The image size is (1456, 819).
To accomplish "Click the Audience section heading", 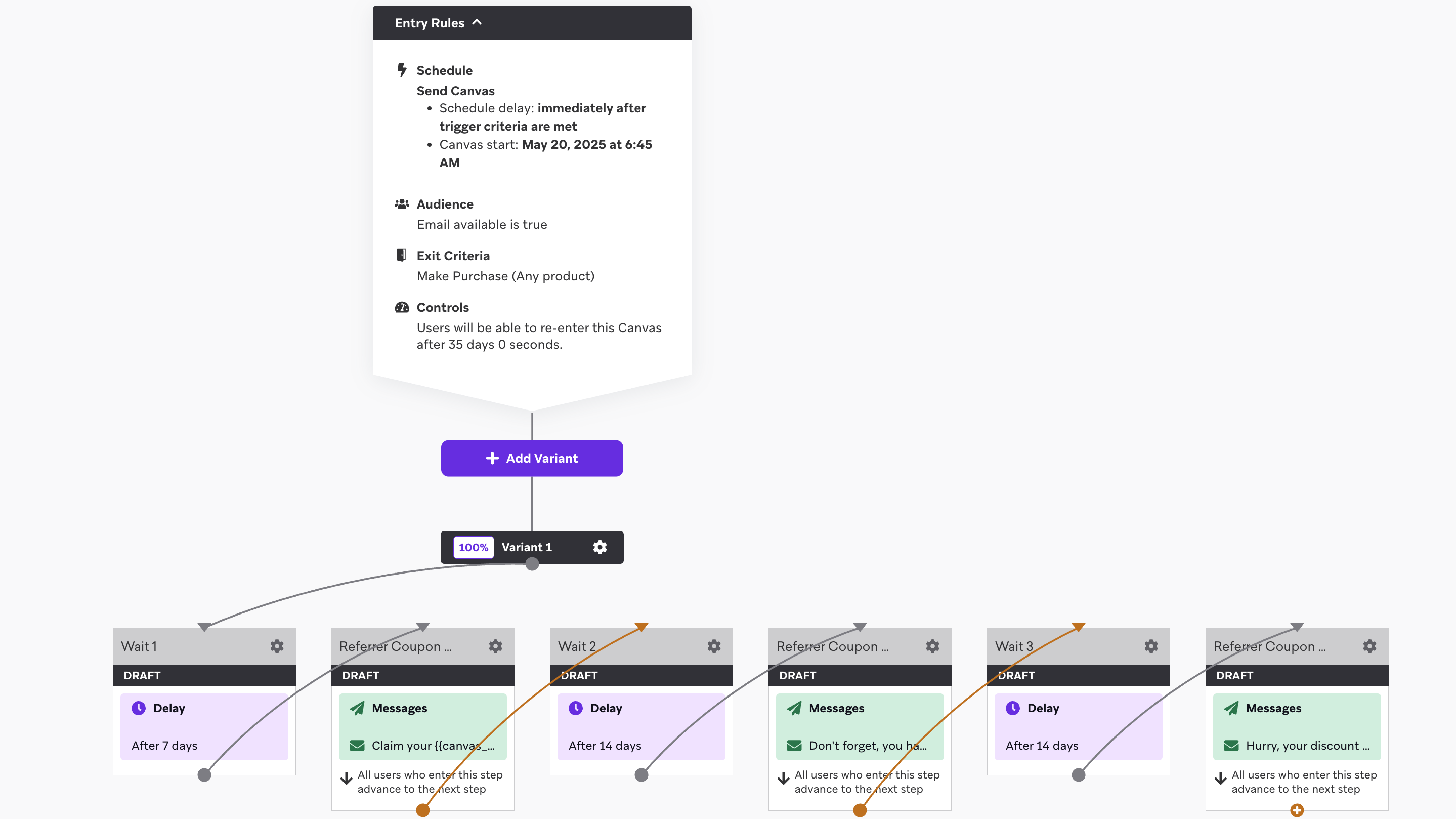I will (445, 204).
